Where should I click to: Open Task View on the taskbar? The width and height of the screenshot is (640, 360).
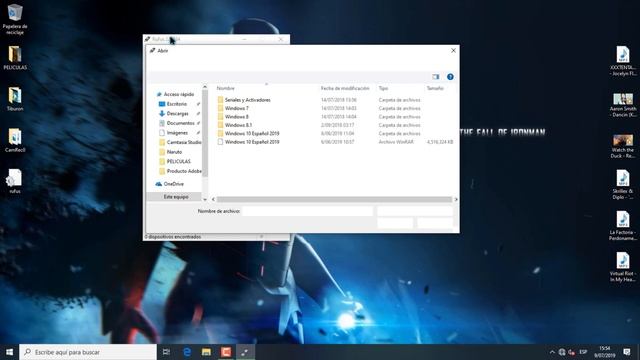point(167,352)
